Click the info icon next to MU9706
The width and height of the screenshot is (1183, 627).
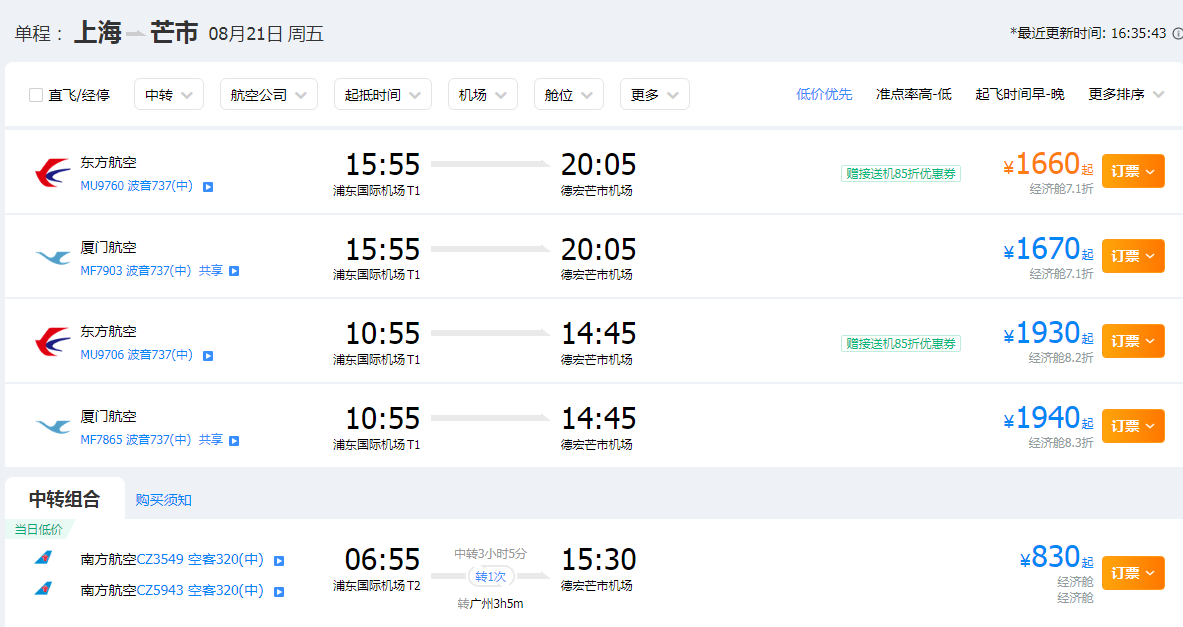208,356
